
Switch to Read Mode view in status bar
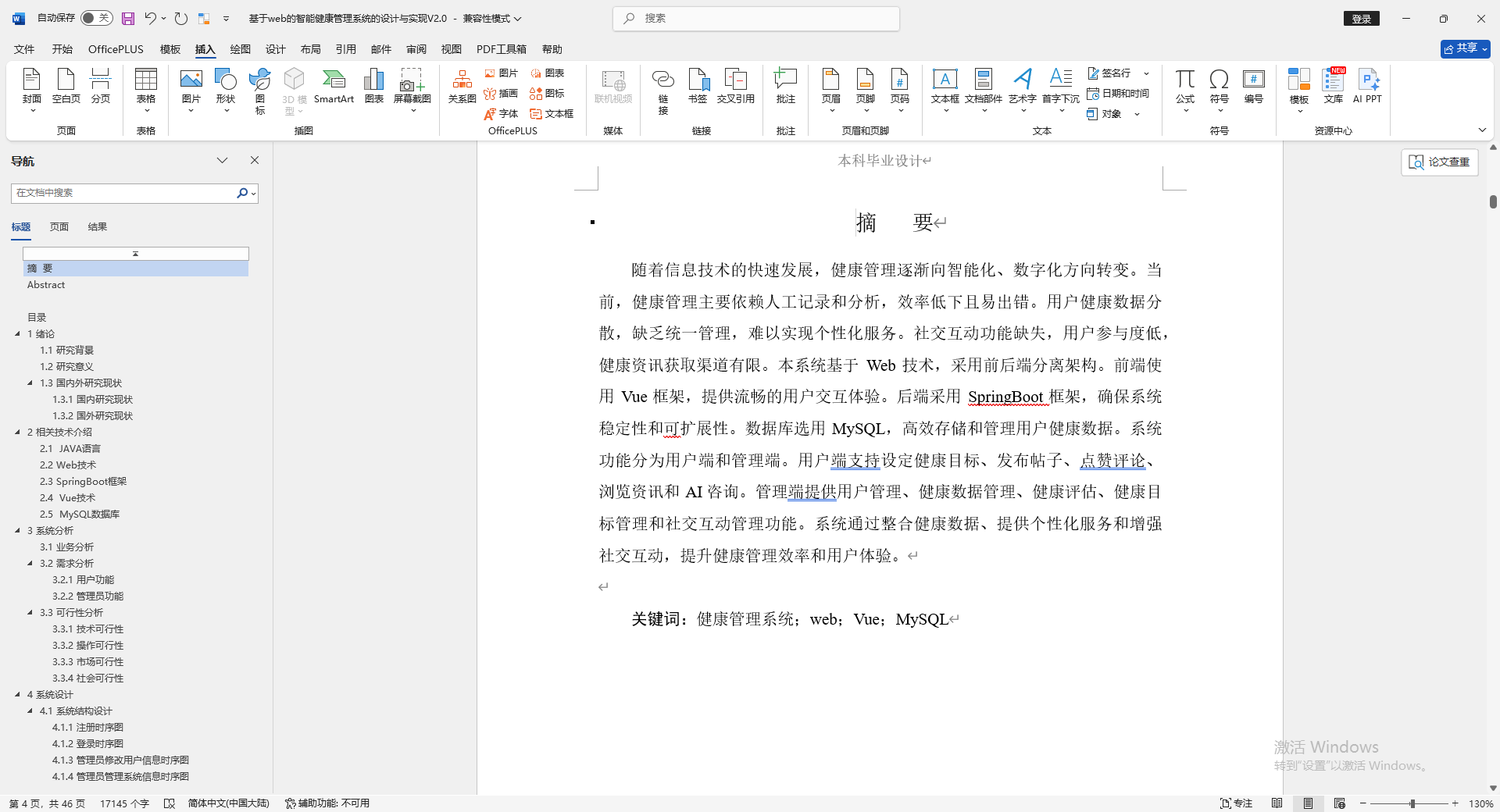pyautogui.click(x=1277, y=803)
